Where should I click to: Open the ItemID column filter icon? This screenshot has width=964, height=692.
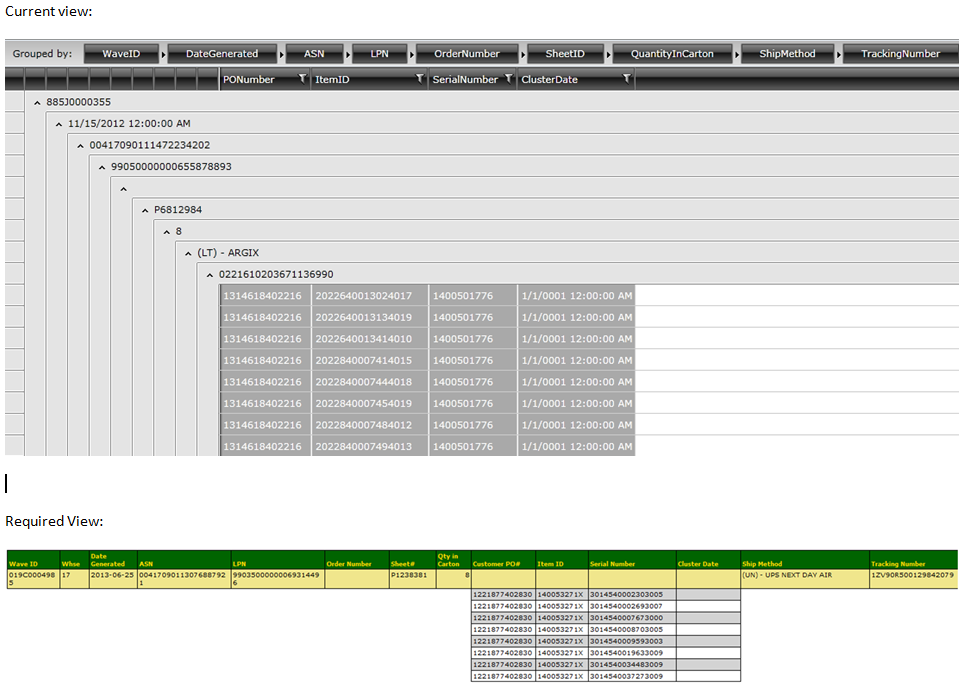pyautogui.click(x=420, y=79)
